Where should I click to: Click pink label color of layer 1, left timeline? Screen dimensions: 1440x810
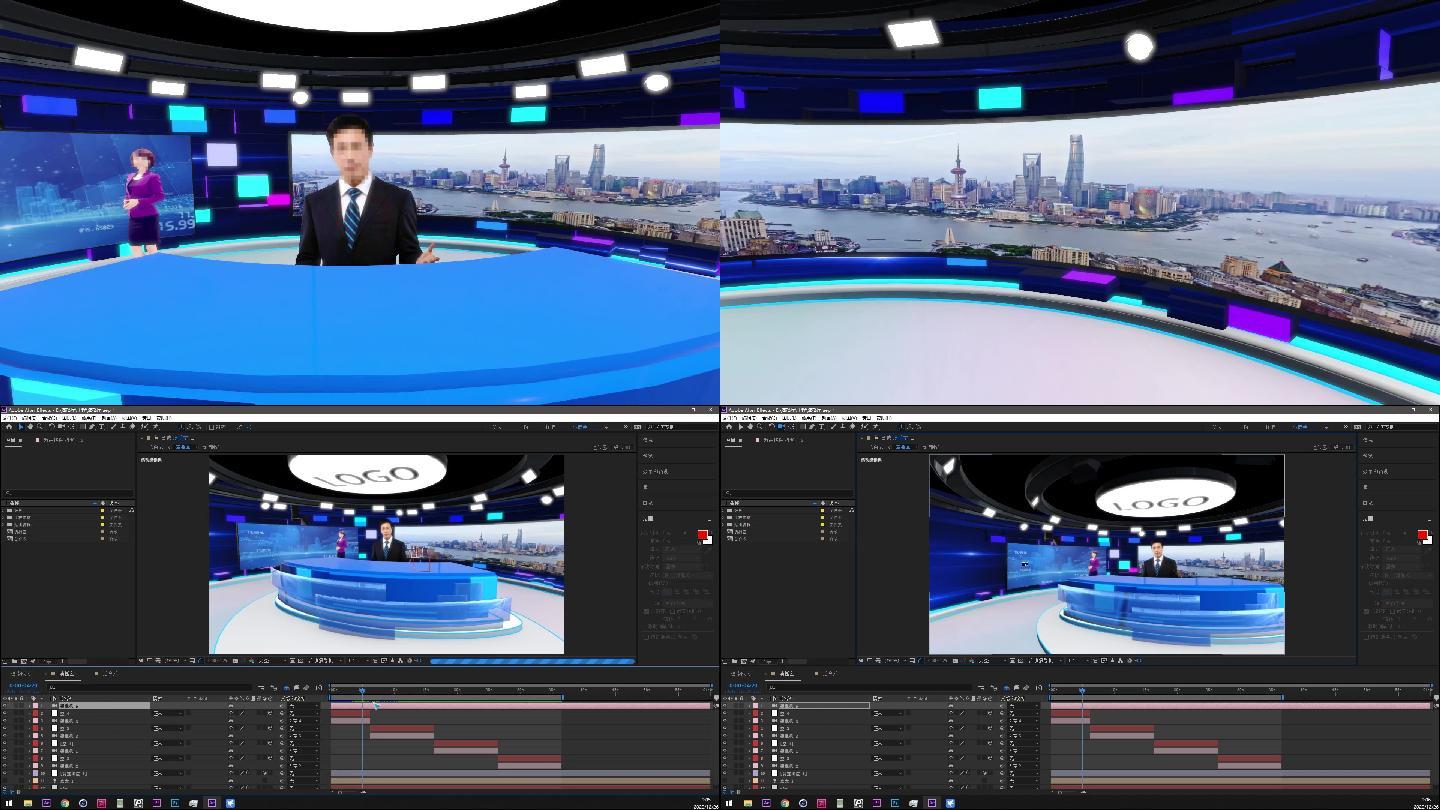35,705
